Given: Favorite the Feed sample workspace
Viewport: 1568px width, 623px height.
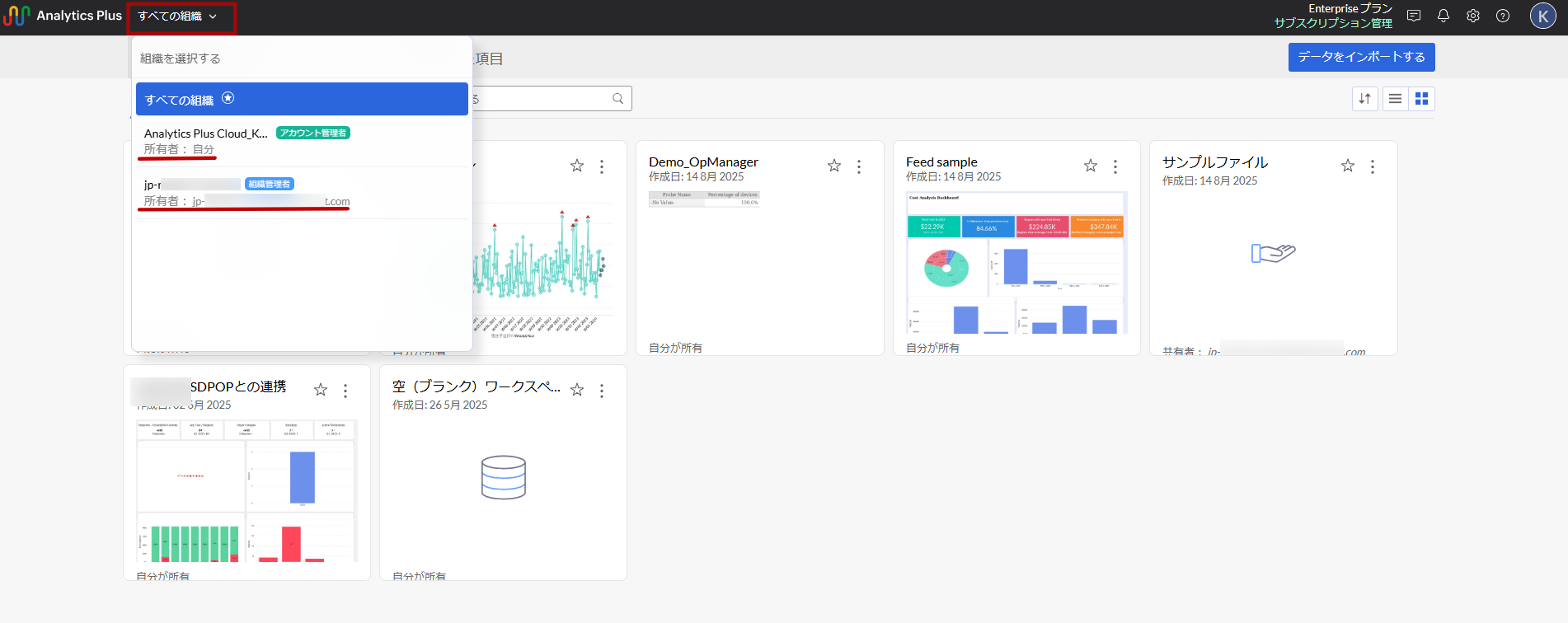Looking at the screenshot, I should (1091, 166).
